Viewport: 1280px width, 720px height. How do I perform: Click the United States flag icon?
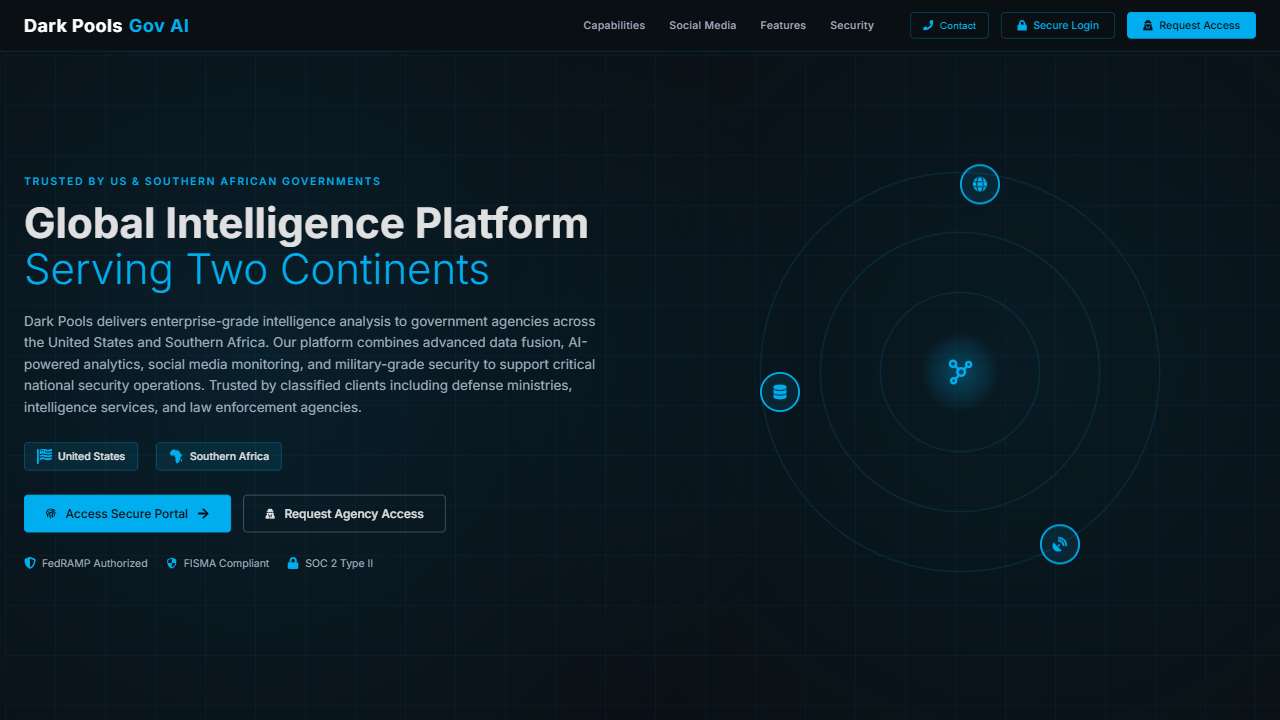tap(44, 456)
